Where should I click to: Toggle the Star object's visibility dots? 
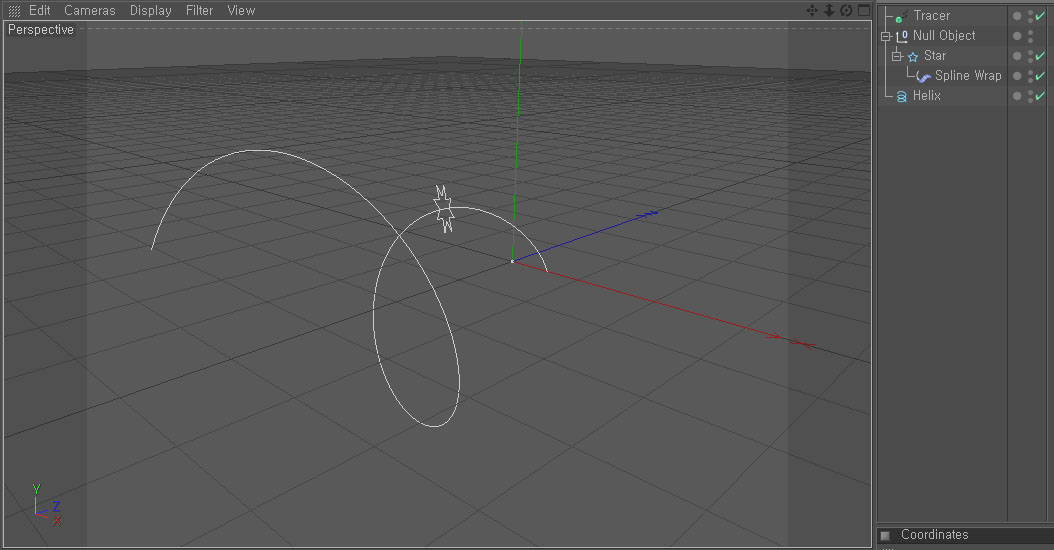click(x=1030, y=56)
